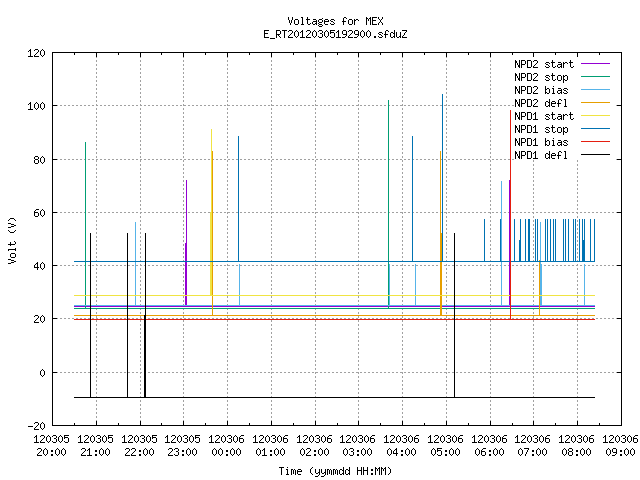Click the yellow NPD1 start legend line sample
The image size is (640, 480).
[595, 116]
